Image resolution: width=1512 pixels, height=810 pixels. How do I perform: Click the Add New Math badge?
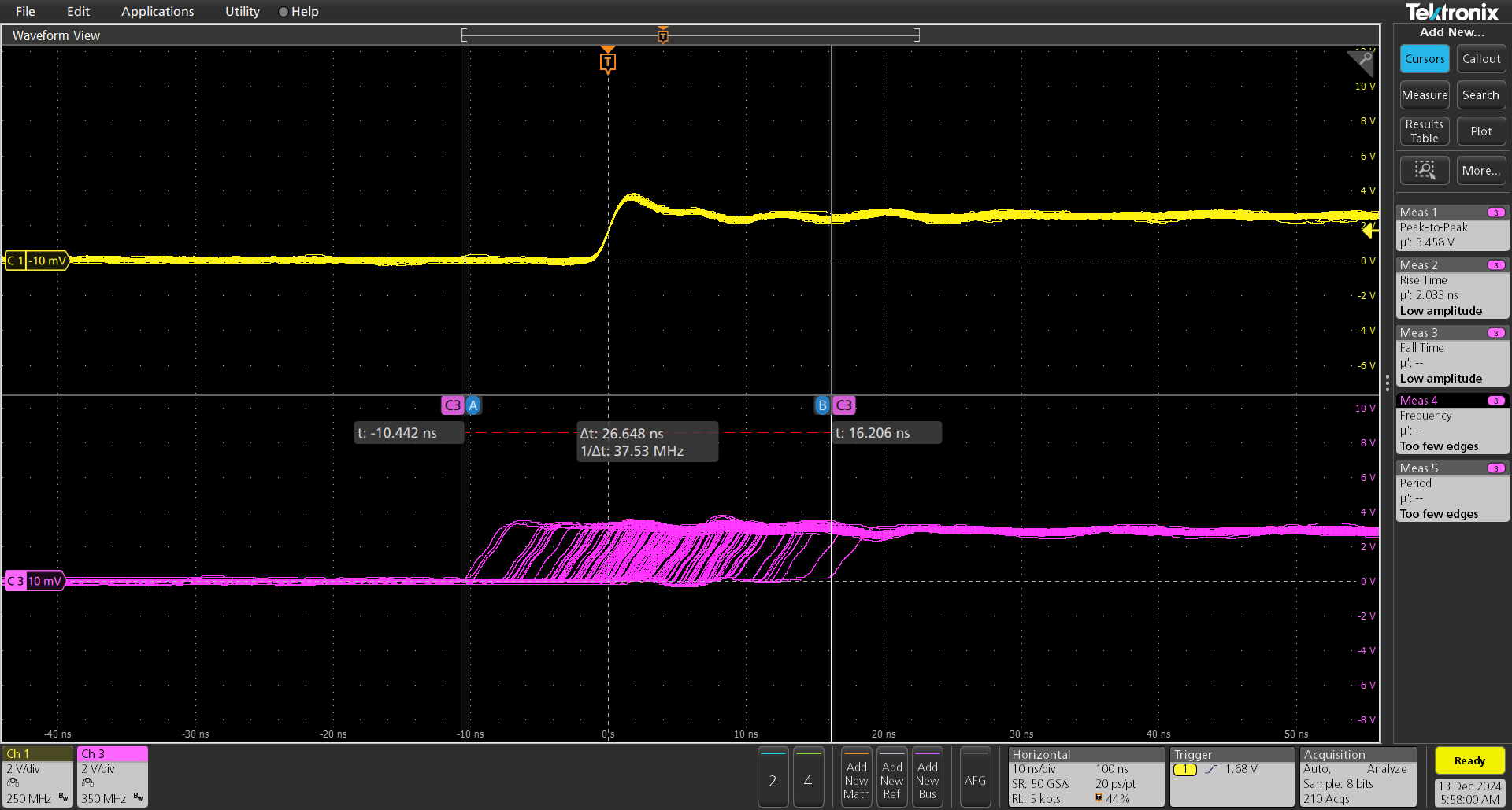(856, 778)
